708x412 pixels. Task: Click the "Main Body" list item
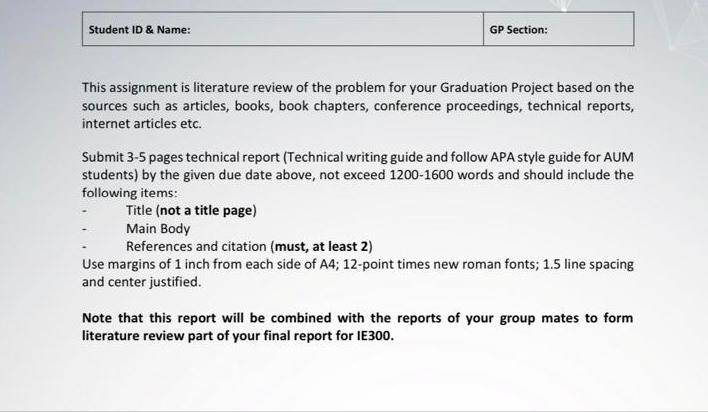(x=158, y=229)
